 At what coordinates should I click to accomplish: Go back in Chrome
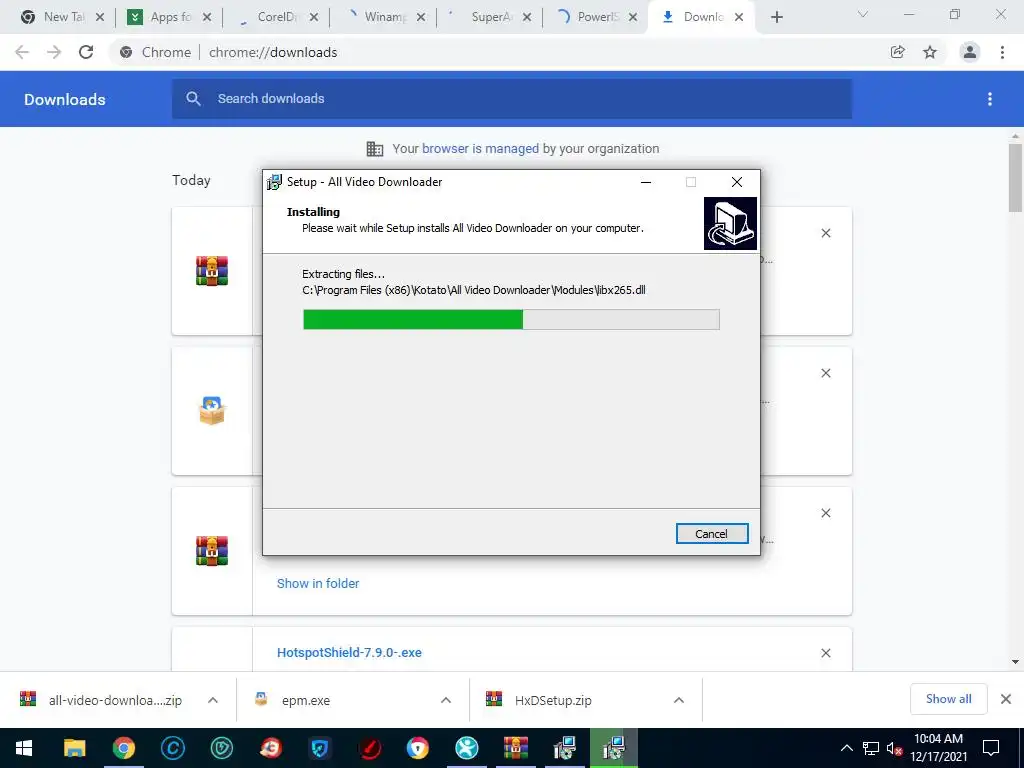click(22, 52)
